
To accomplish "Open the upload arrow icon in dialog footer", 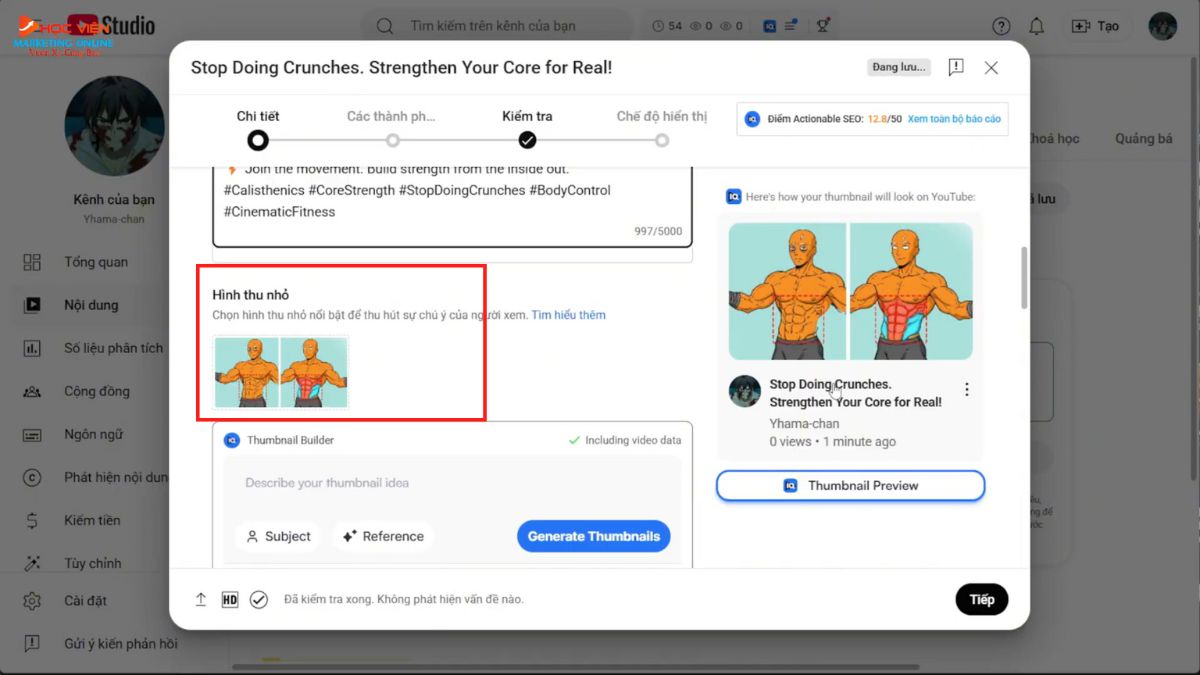I will coord(199,599).
